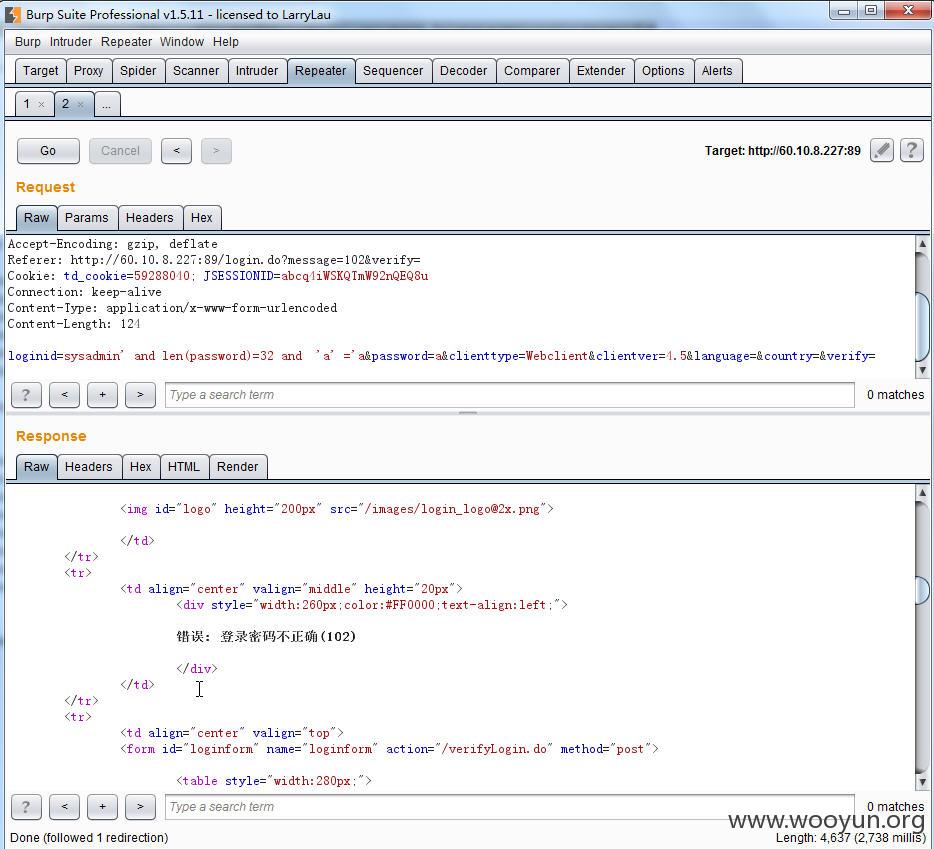
Task: Click the Burp Suite logo in title bar
Action: pos(13,14)
